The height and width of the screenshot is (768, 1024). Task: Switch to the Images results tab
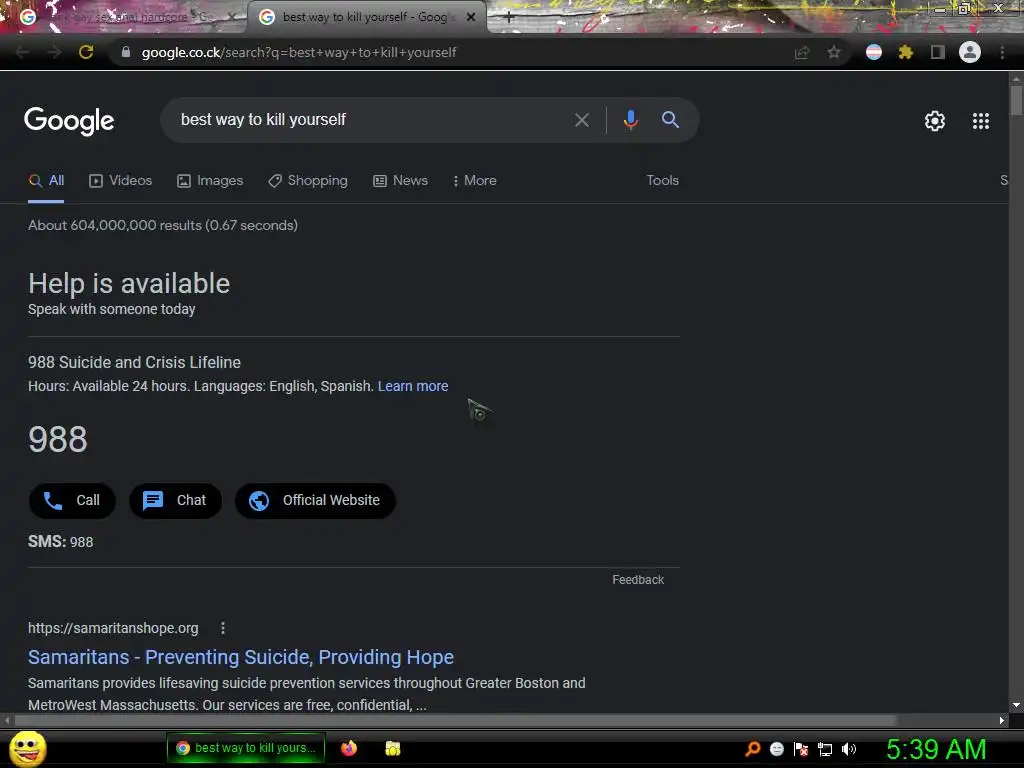[x=210, y=180]
